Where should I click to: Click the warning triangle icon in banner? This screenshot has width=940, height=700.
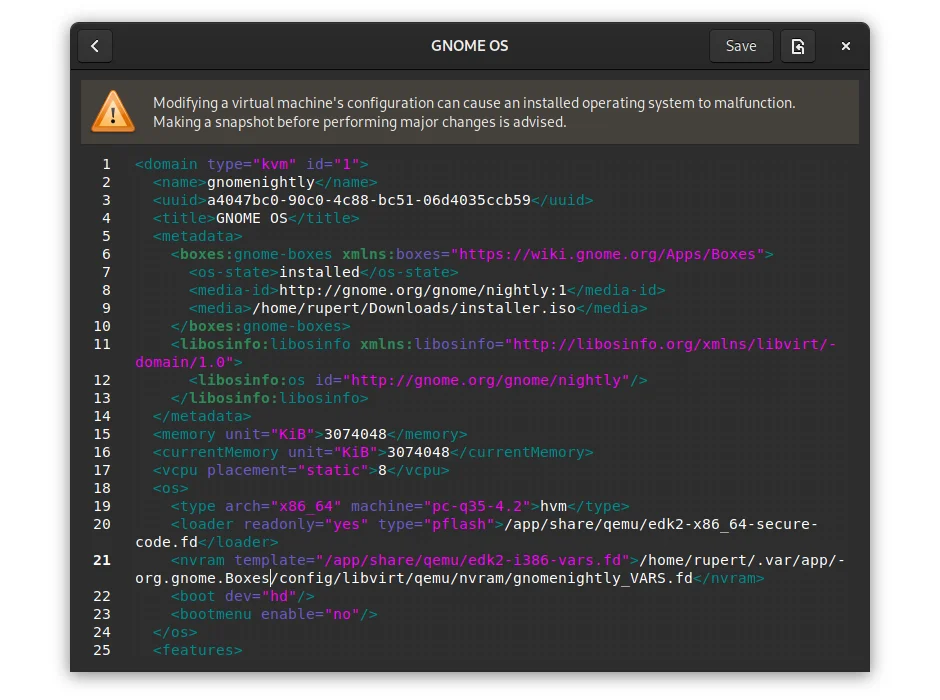(112, 111)
